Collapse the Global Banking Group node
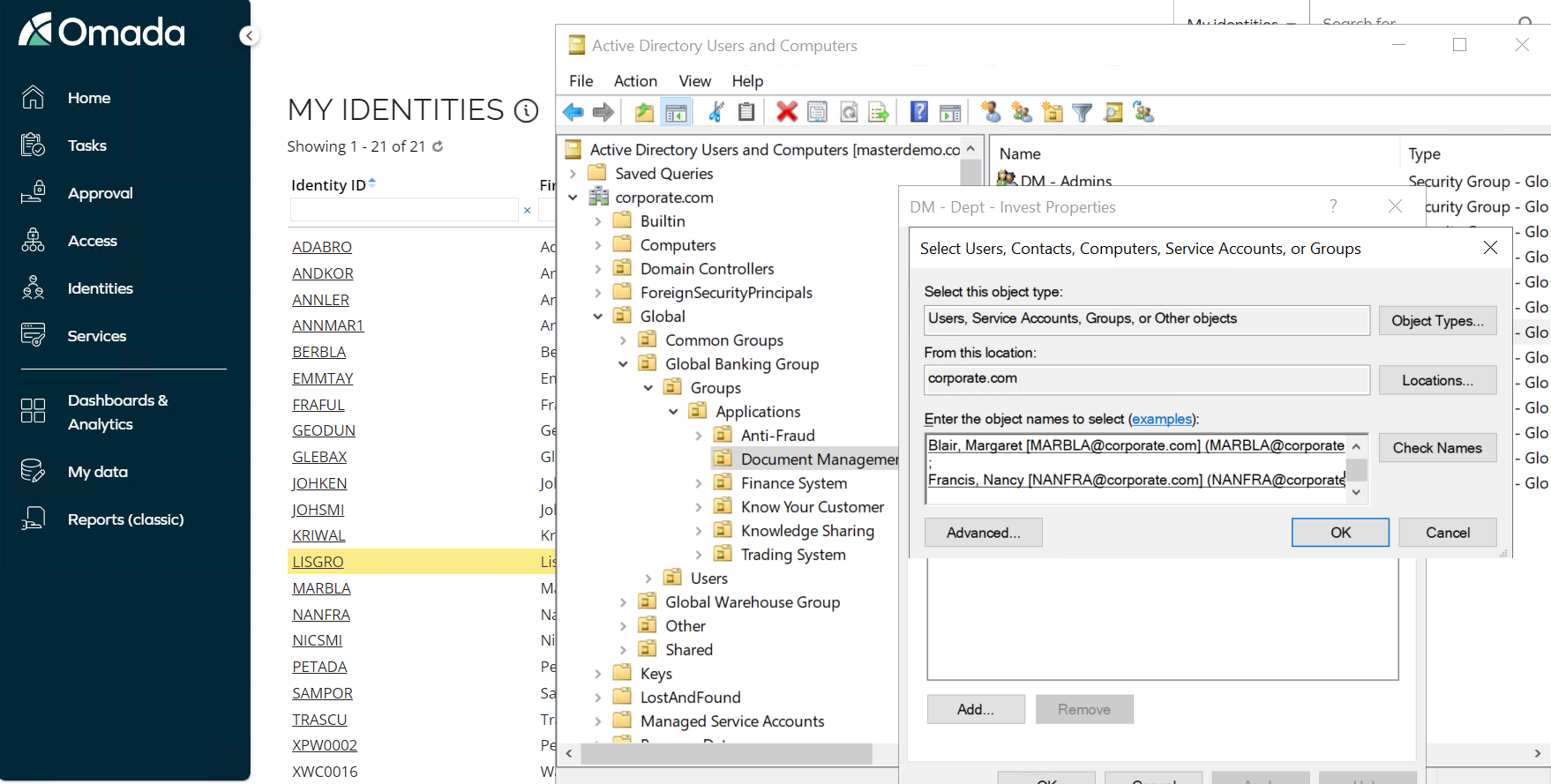 623,364
